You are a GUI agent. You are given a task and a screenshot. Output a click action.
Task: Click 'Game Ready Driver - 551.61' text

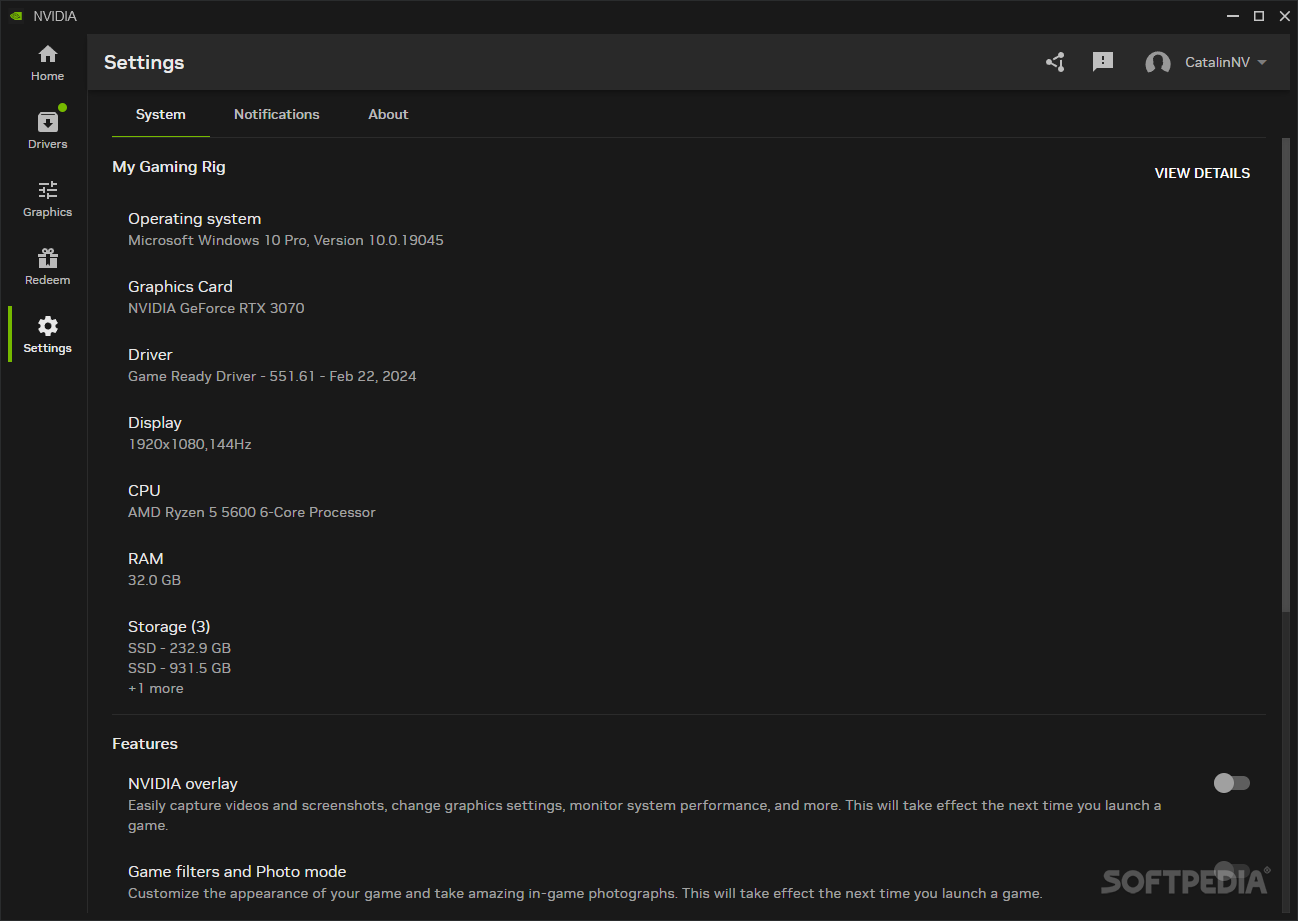pyautogui.click(x=272, y=376)
